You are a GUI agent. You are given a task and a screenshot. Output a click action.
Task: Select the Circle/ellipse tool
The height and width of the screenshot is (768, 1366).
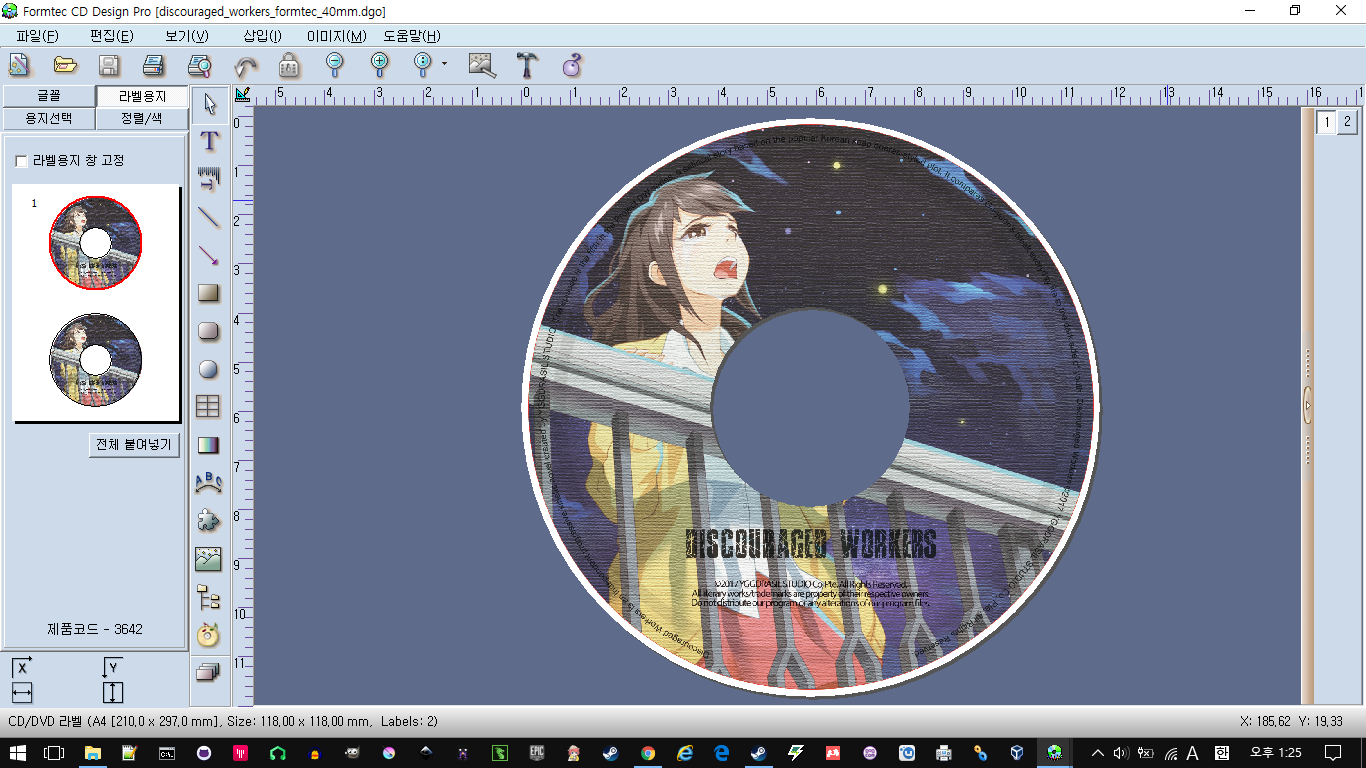(x=209, y=368)
